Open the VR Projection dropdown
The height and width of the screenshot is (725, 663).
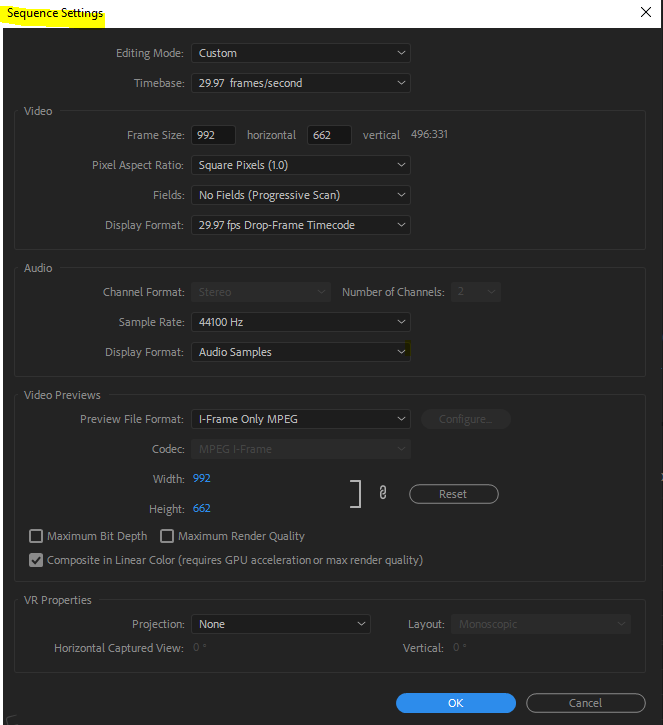pyautogui.click(x=280, y=624)
